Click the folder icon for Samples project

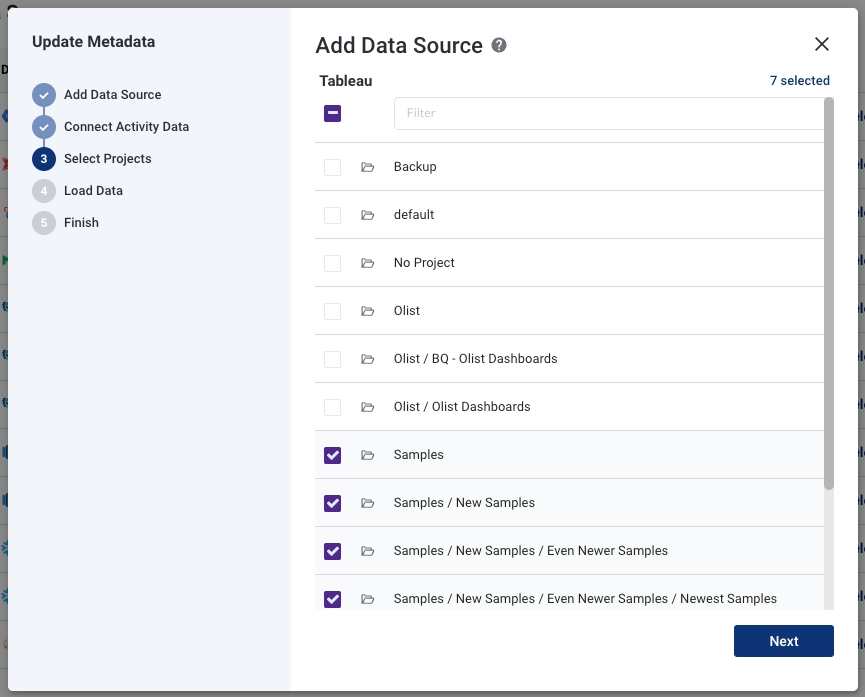(x=368, y=455)
